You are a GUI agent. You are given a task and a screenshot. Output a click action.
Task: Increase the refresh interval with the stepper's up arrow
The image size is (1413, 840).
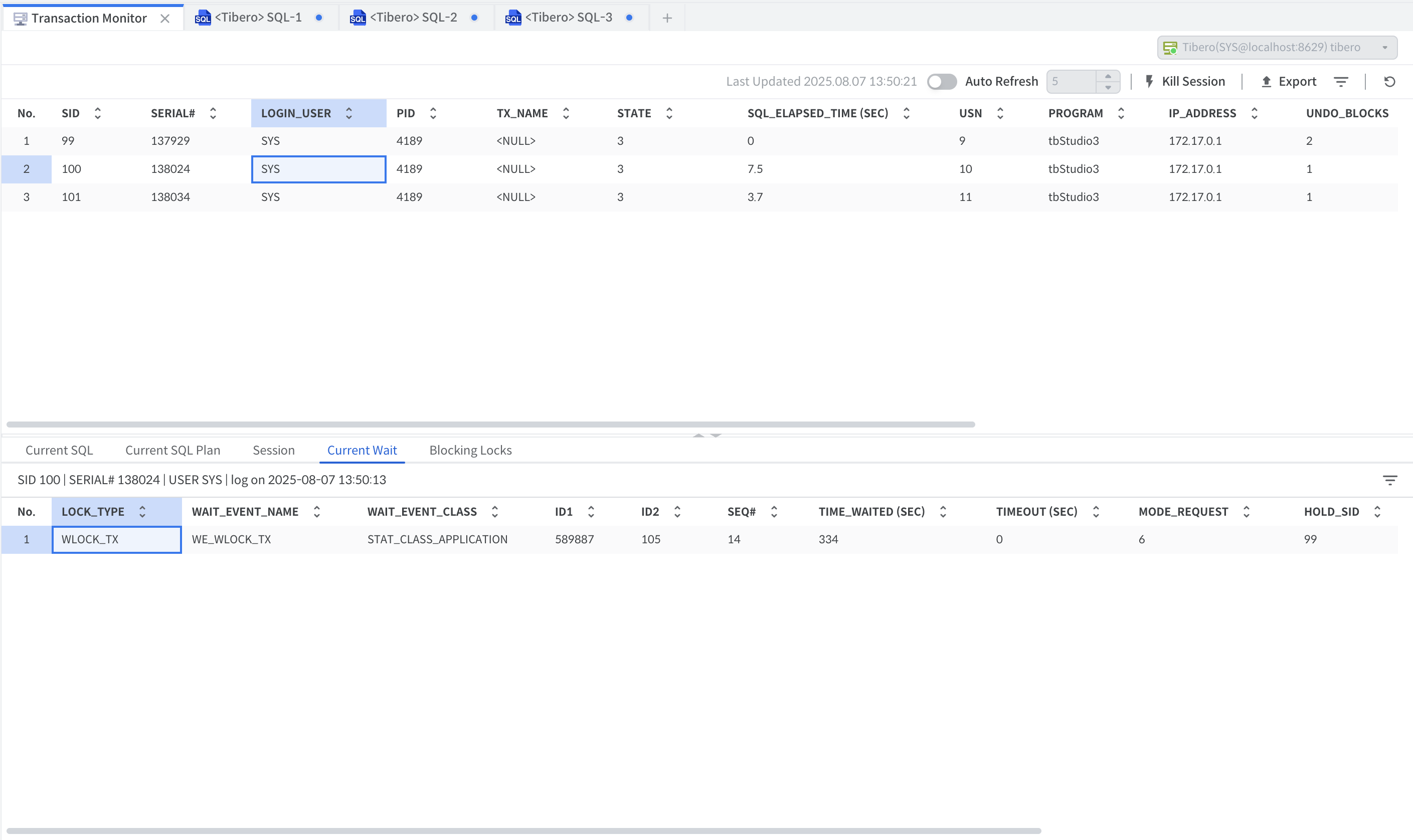click(x=1108, y=76)
